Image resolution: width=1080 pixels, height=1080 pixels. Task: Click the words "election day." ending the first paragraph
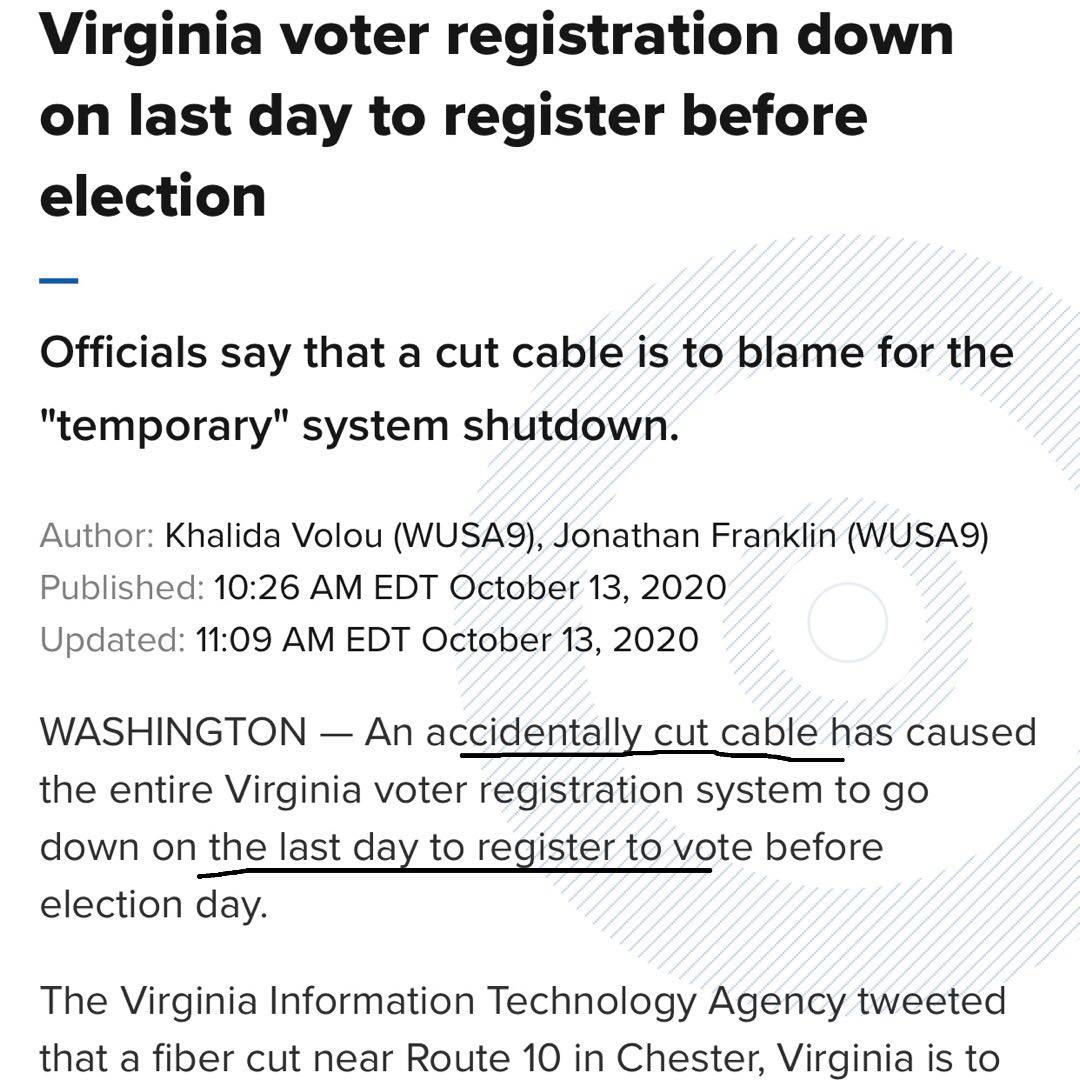153,905
